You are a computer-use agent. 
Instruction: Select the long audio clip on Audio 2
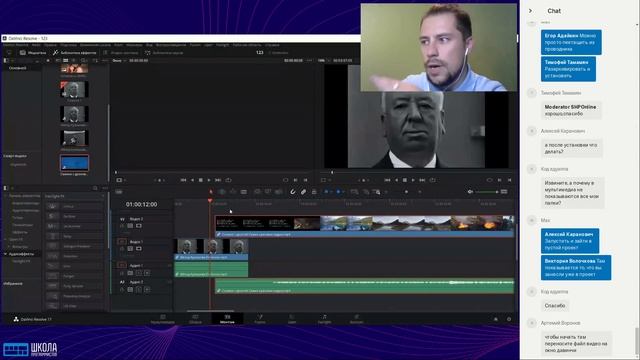(x=364, y=286)
